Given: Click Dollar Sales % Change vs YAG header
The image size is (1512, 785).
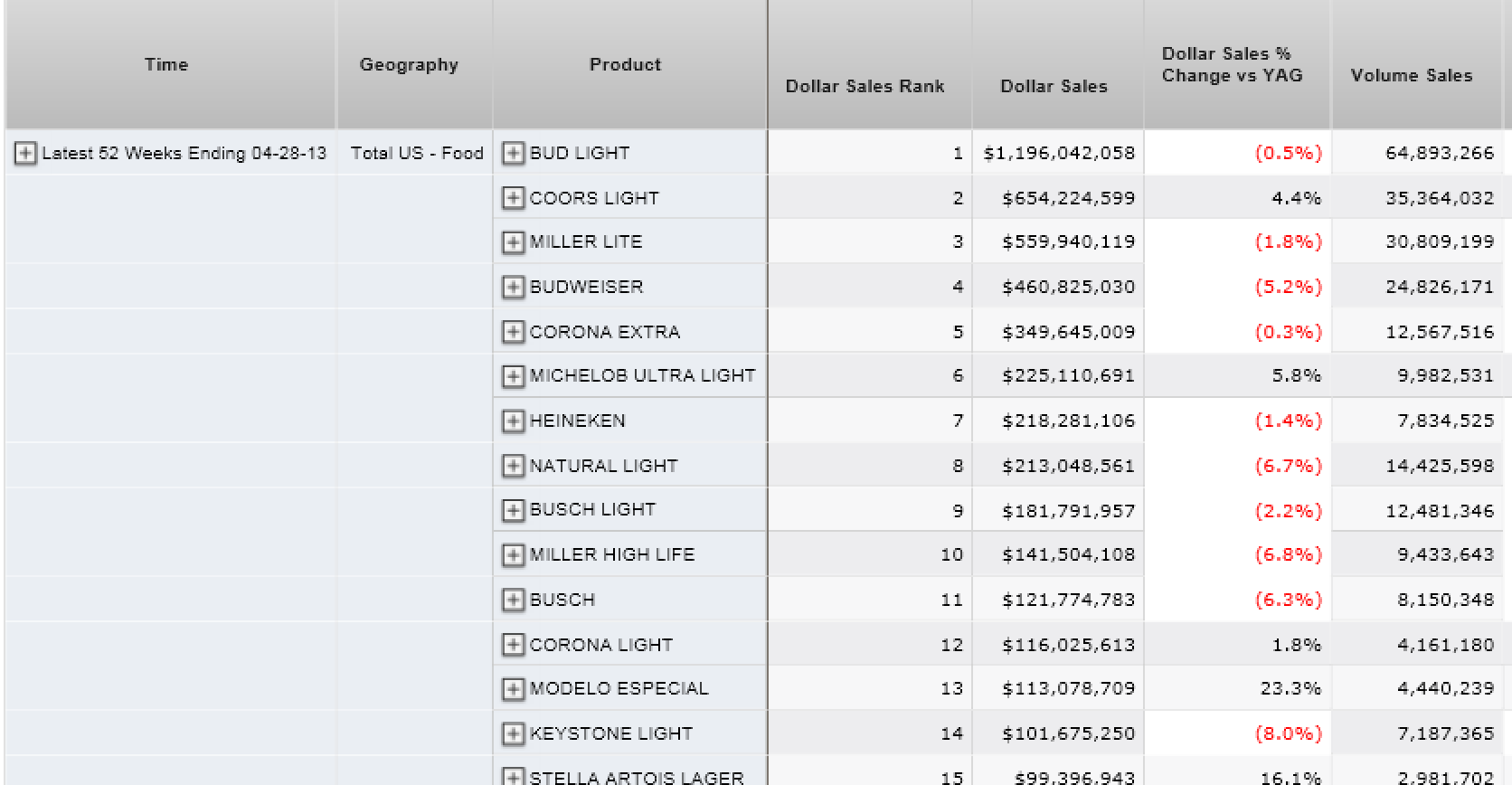Looking at the screenshot, I should pyautogui.click(x=1238, y=64).
